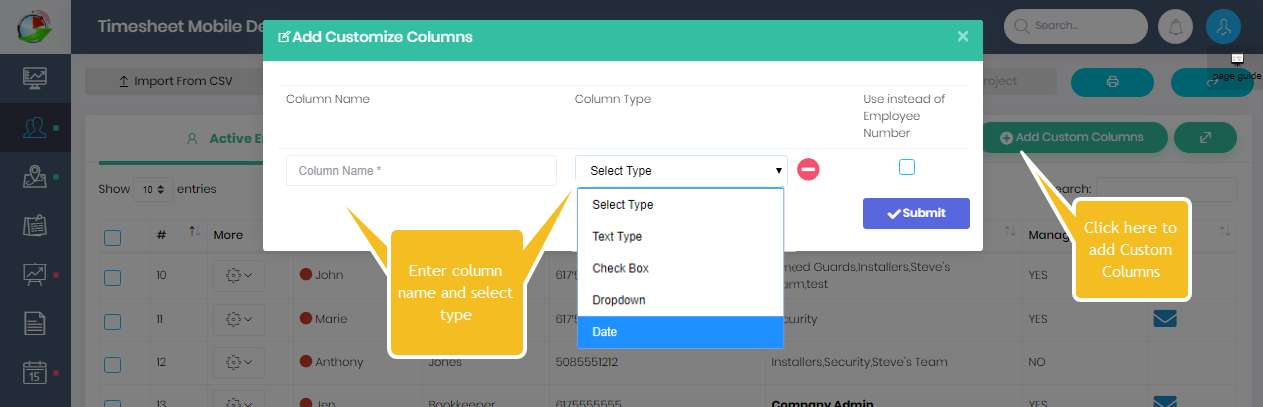Open the calendar icon in the sidebar
Image resolution: width=1263 pixels, height=407 pixels.
[35, 373]
